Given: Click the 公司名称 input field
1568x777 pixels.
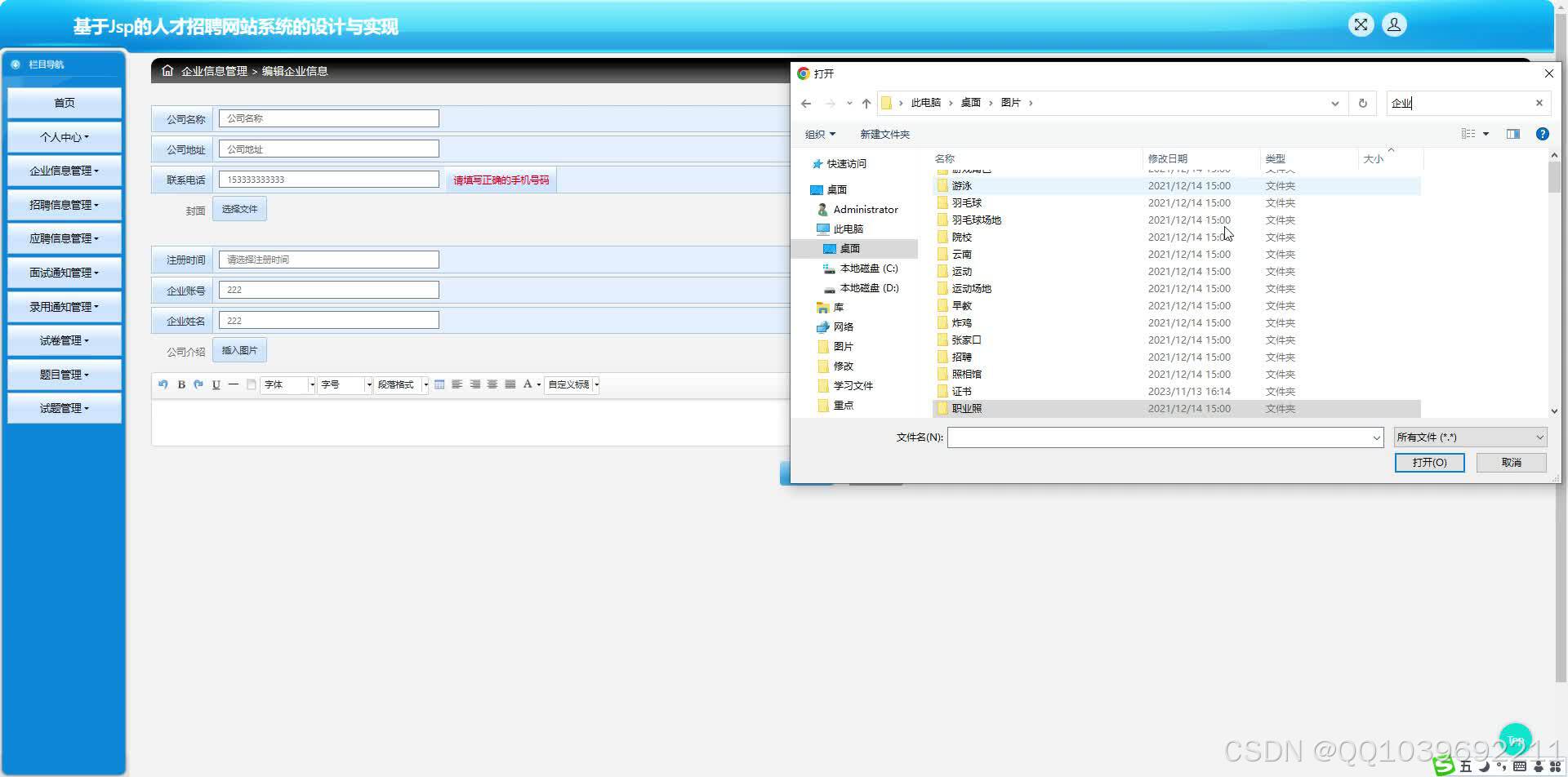Looking at the screenshot, I should tap(328, 118).
